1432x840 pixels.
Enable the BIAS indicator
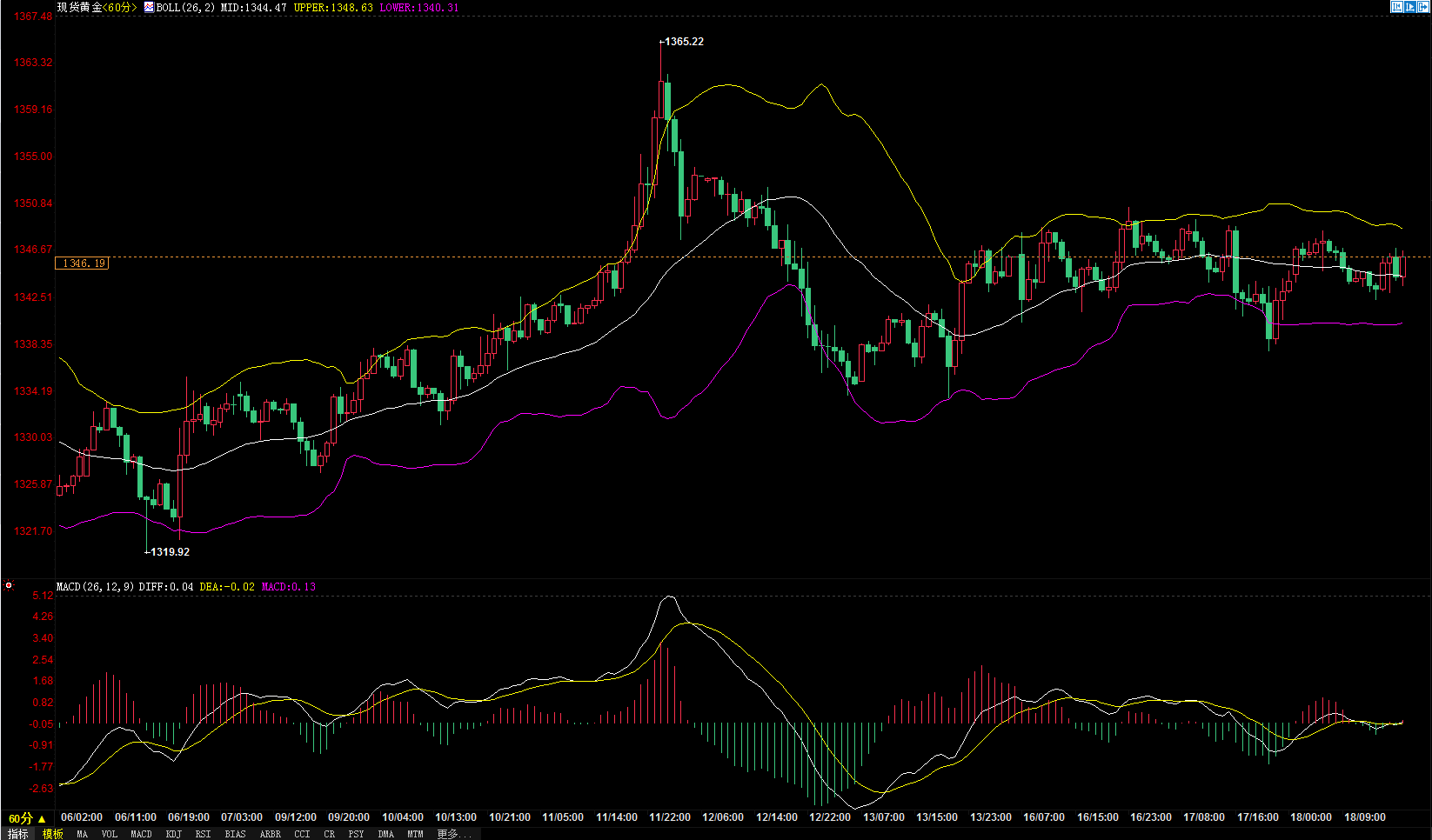coord(235,834)
